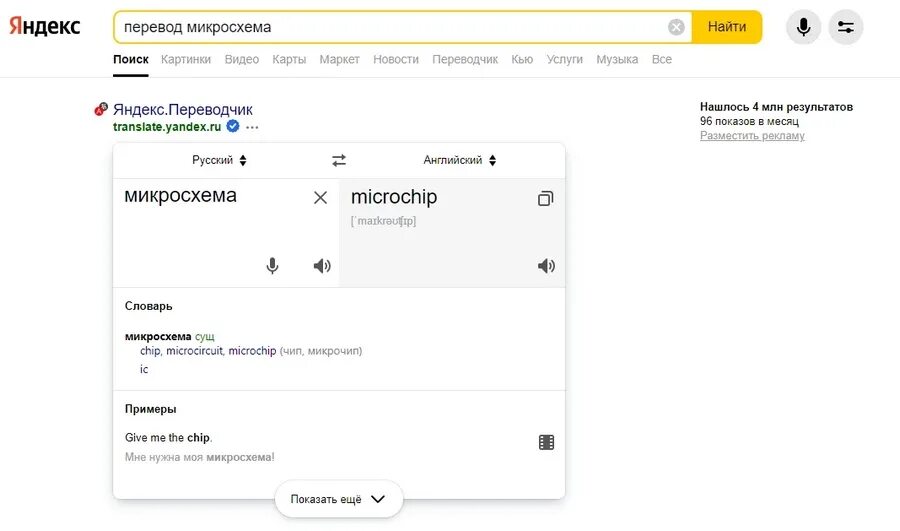Start voice search with the microphone button
This screenshot has height=531, width=900.
pyautogui.click(x=803, y=27)
